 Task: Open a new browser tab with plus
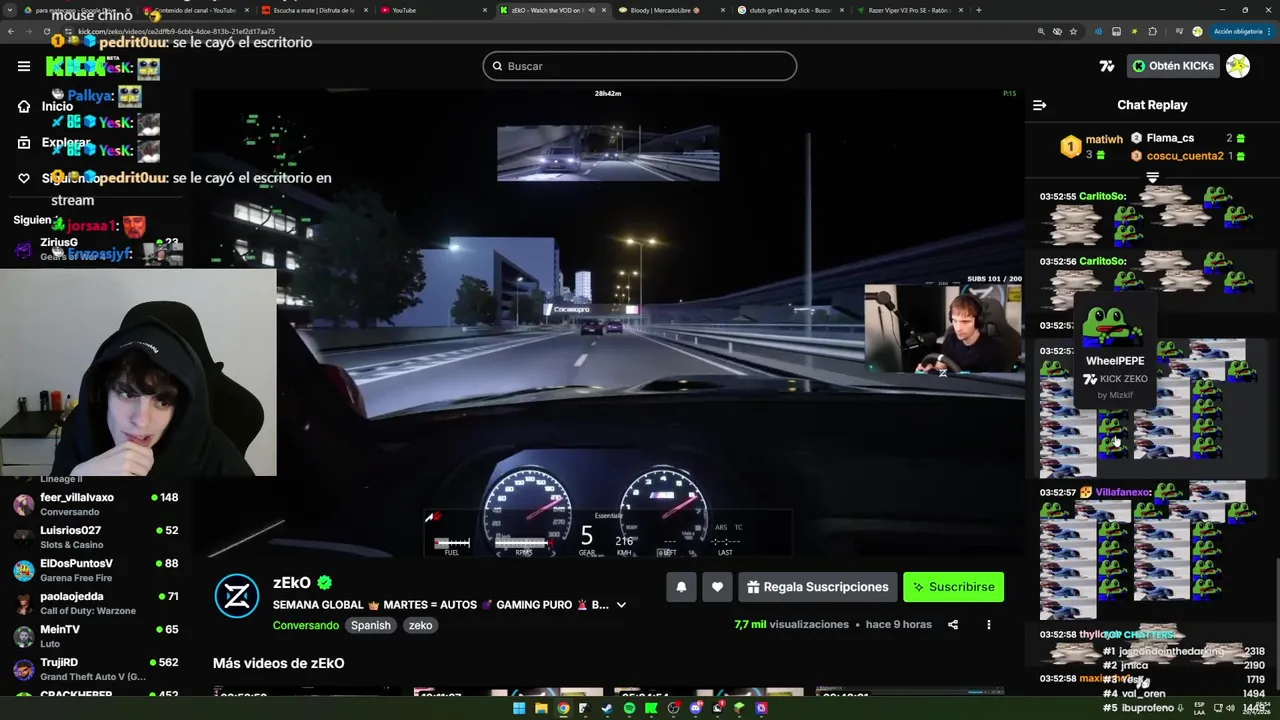(x=978, y=10)
